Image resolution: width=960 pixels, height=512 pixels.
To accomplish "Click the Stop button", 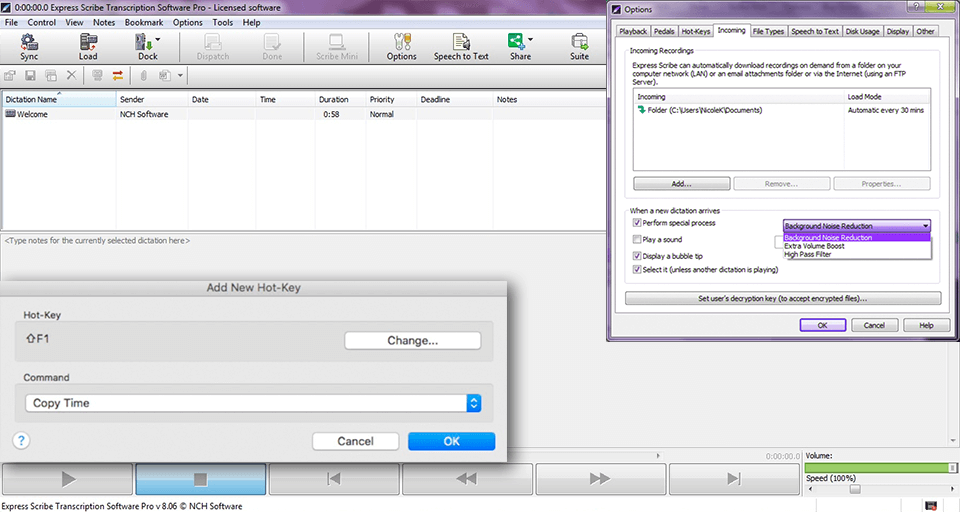I will point(201,479).
